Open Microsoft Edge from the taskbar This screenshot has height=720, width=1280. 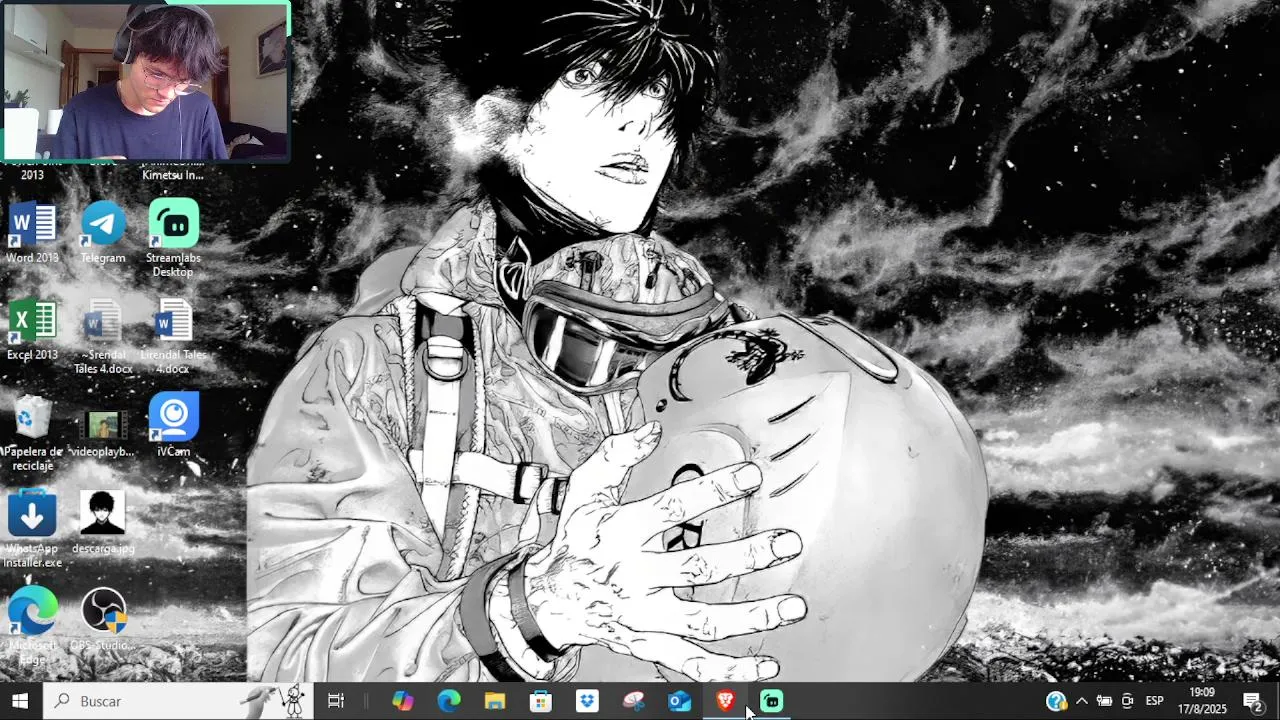pos(449,701)
